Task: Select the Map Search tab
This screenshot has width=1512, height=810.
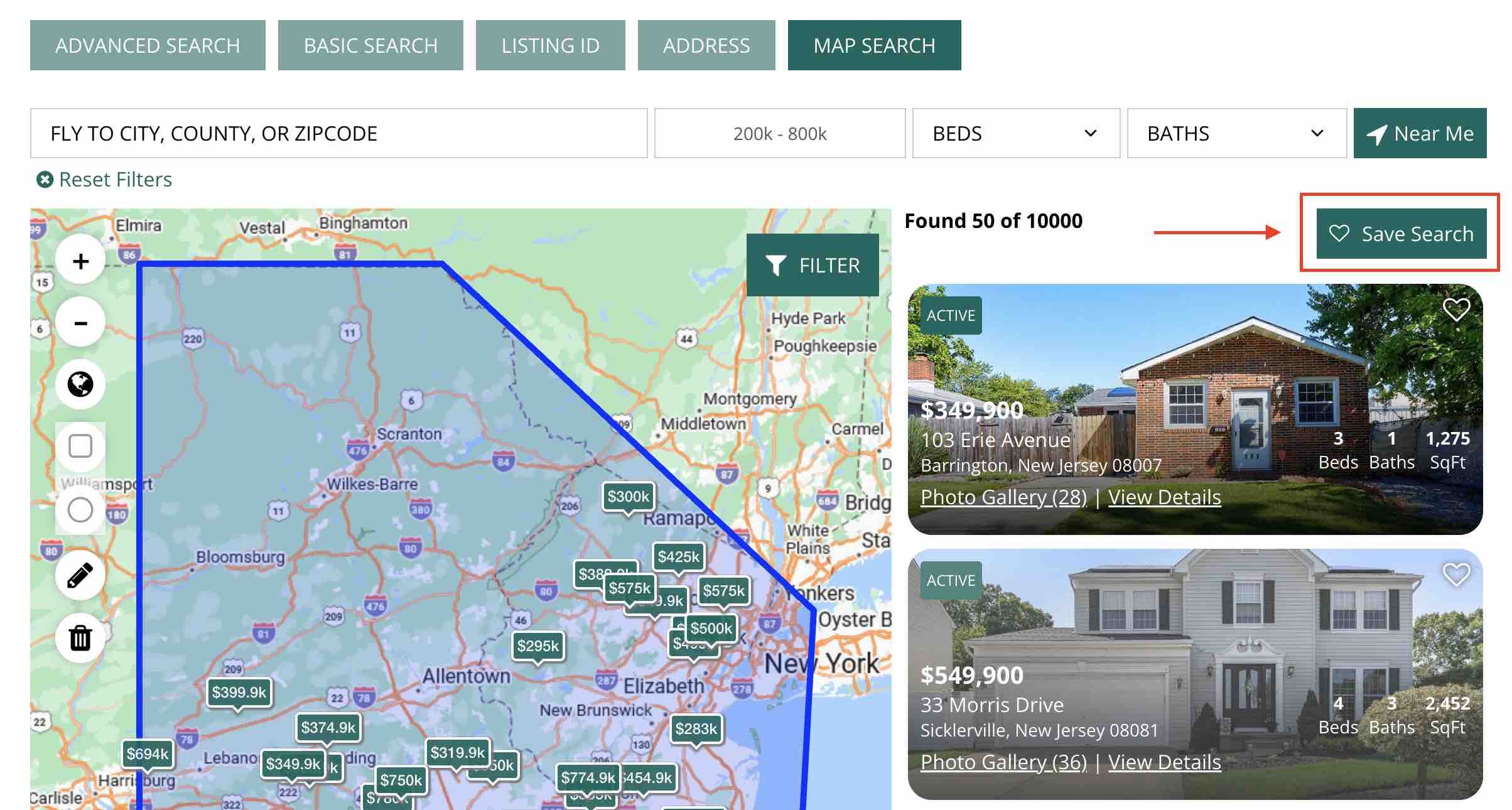Action: pos(875,45)
